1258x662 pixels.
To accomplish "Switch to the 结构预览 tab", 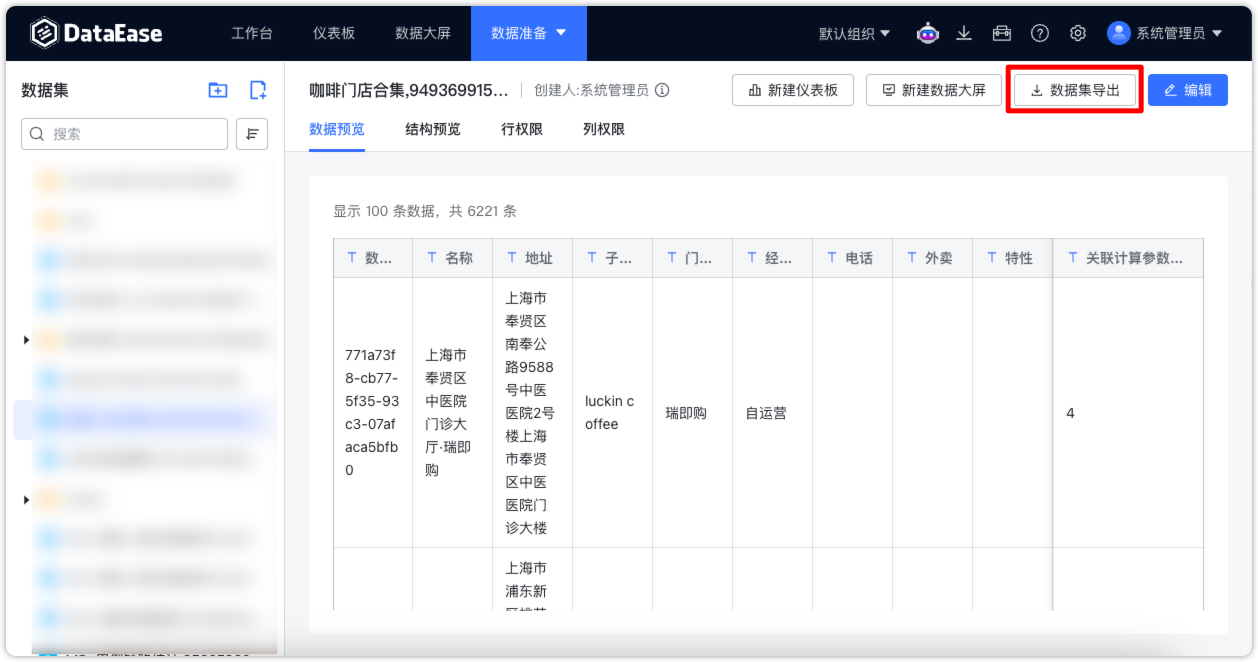I will pos(431,129).
